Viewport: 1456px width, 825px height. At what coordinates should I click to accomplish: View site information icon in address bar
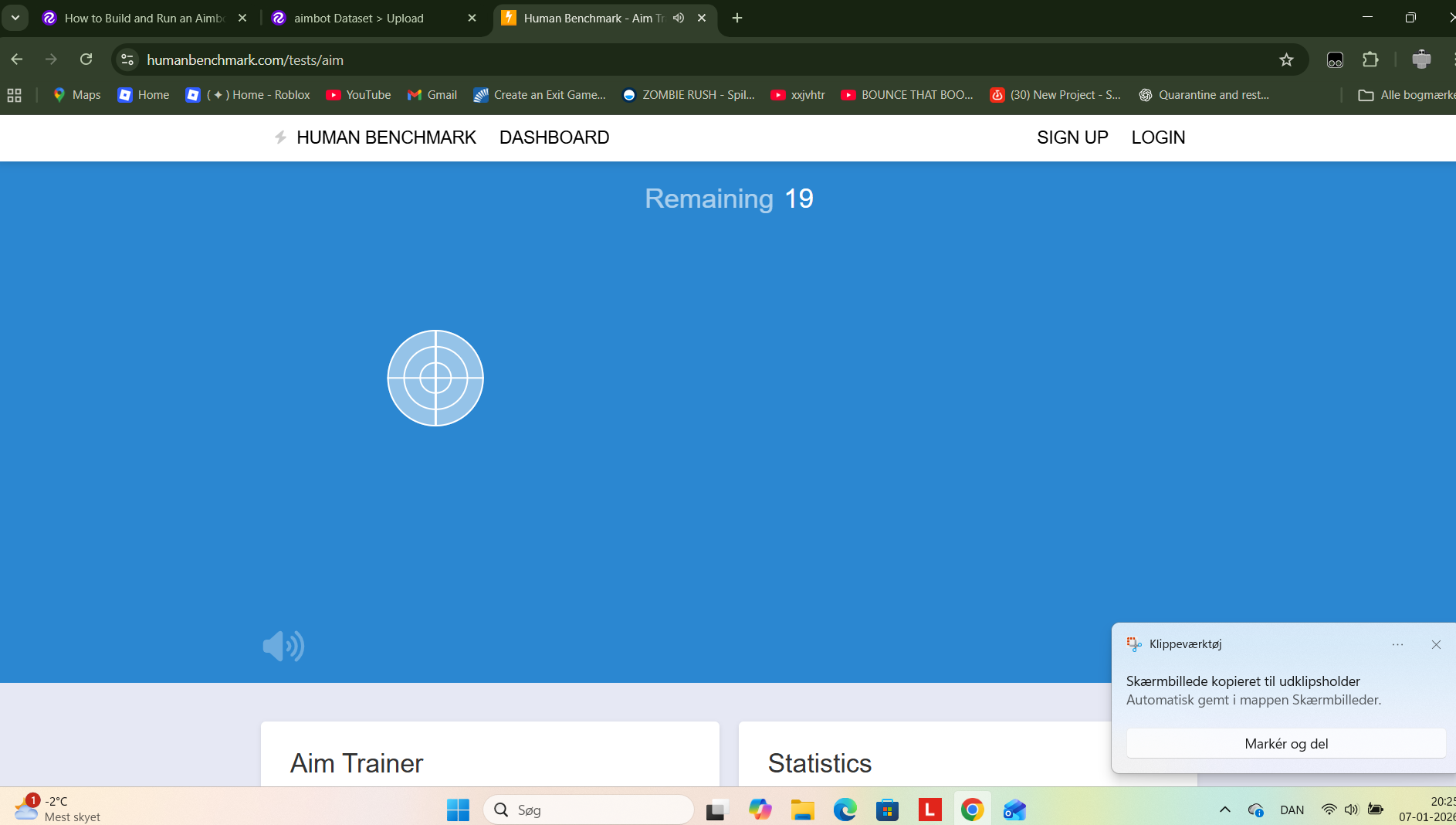pos(127,59)
